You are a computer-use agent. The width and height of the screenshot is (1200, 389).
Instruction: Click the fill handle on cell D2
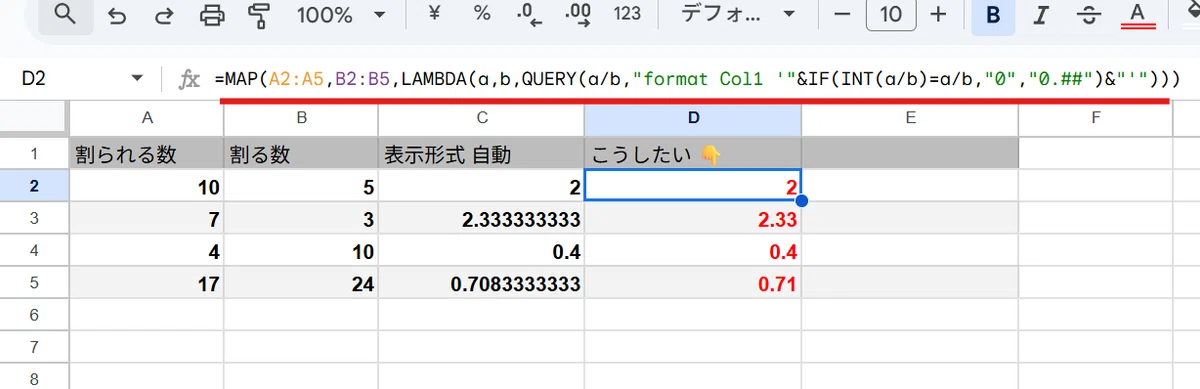point(801,201)
